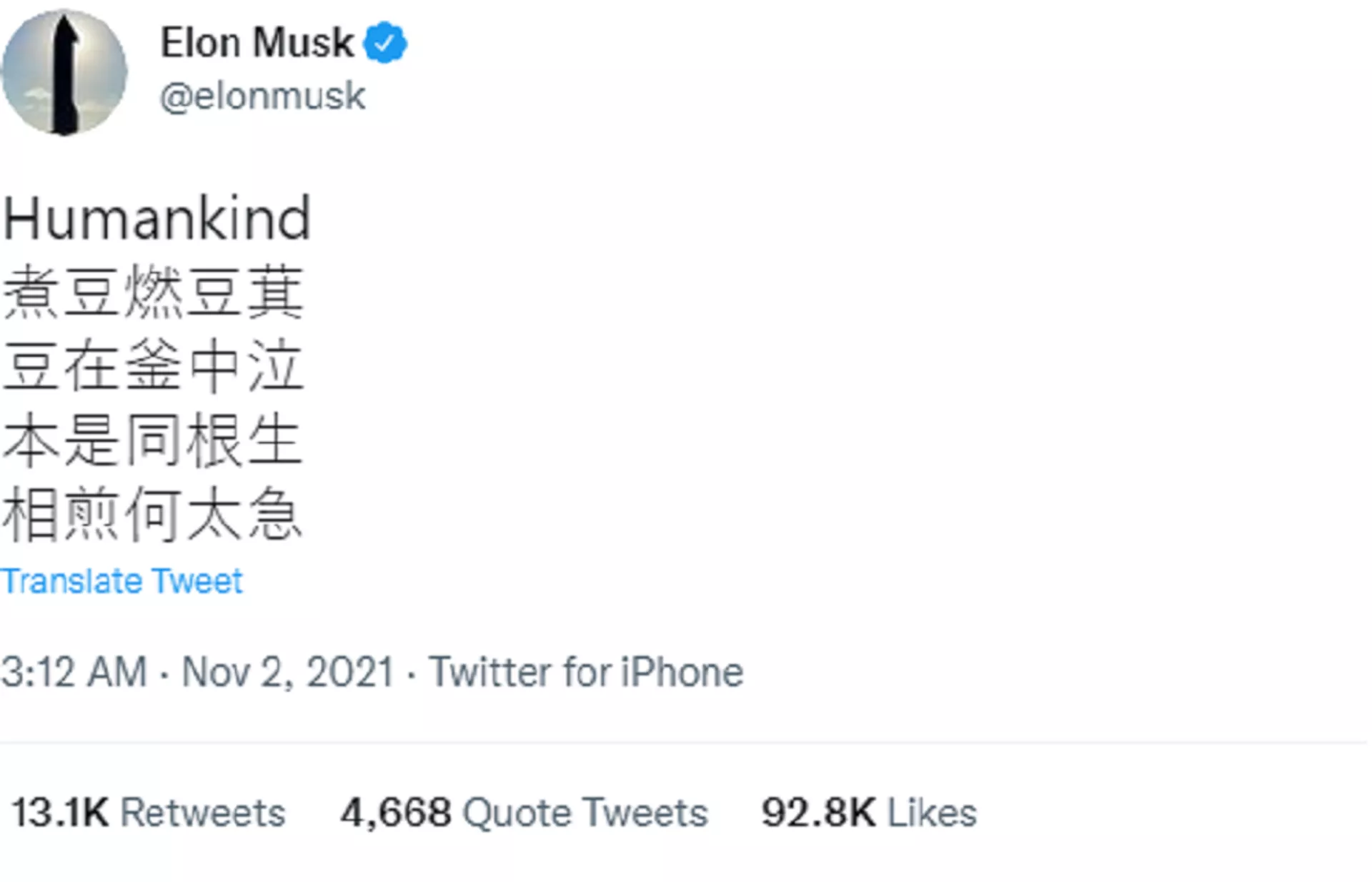Open the 4,668 Quote Tweets list

[x=525, y=813]
